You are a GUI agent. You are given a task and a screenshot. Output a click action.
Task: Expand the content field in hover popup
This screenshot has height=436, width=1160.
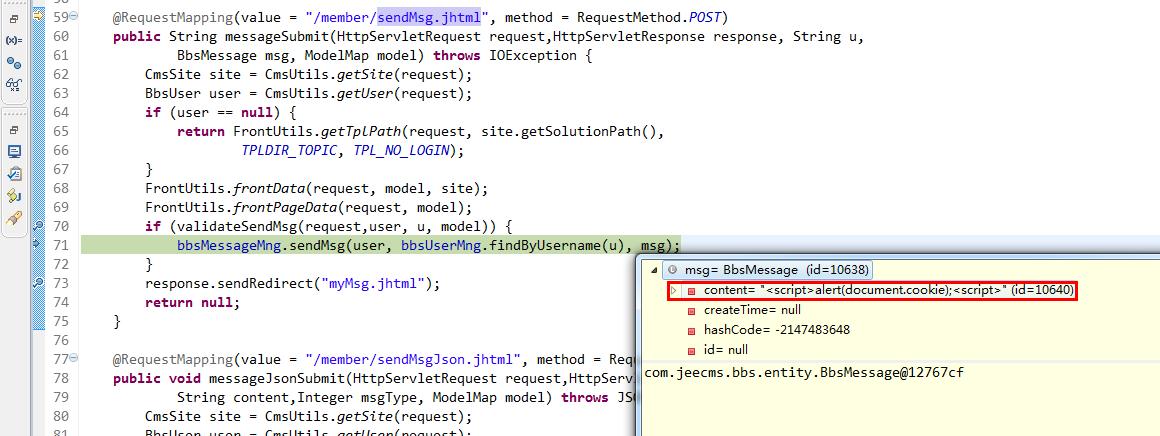673,291
